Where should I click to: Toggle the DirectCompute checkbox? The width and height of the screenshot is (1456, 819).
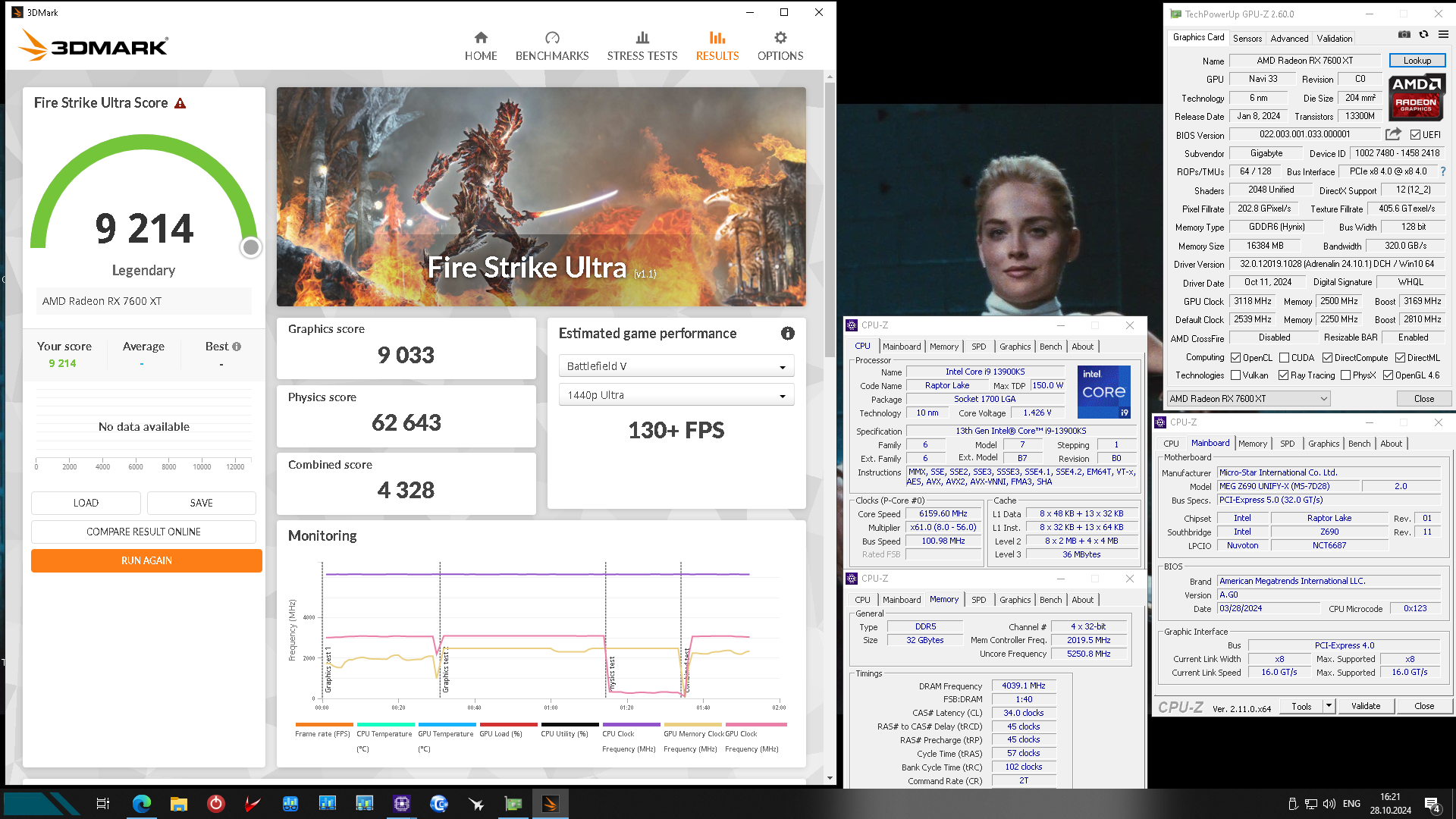pyautogui.click(x=1327, y=358)
